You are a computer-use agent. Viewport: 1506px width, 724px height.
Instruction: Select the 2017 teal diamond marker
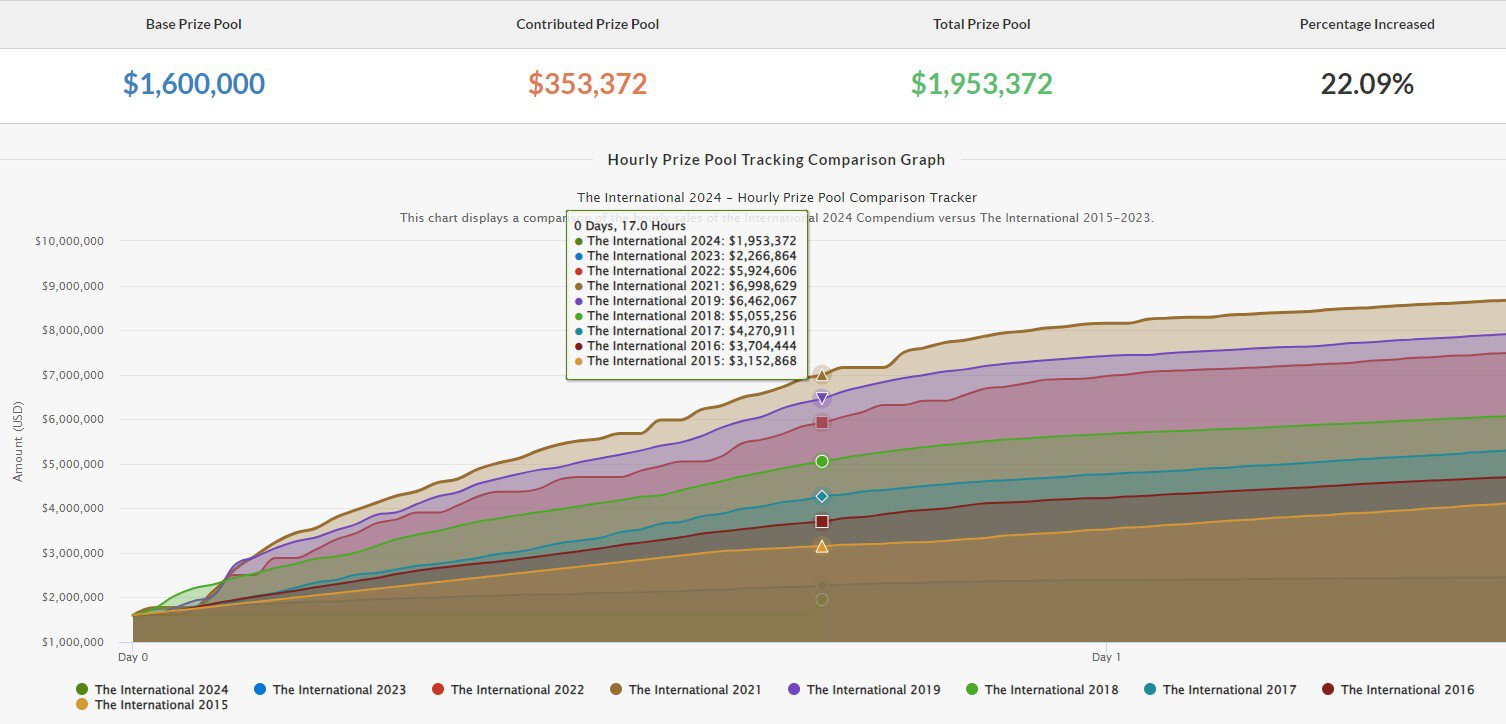point(822,496)
